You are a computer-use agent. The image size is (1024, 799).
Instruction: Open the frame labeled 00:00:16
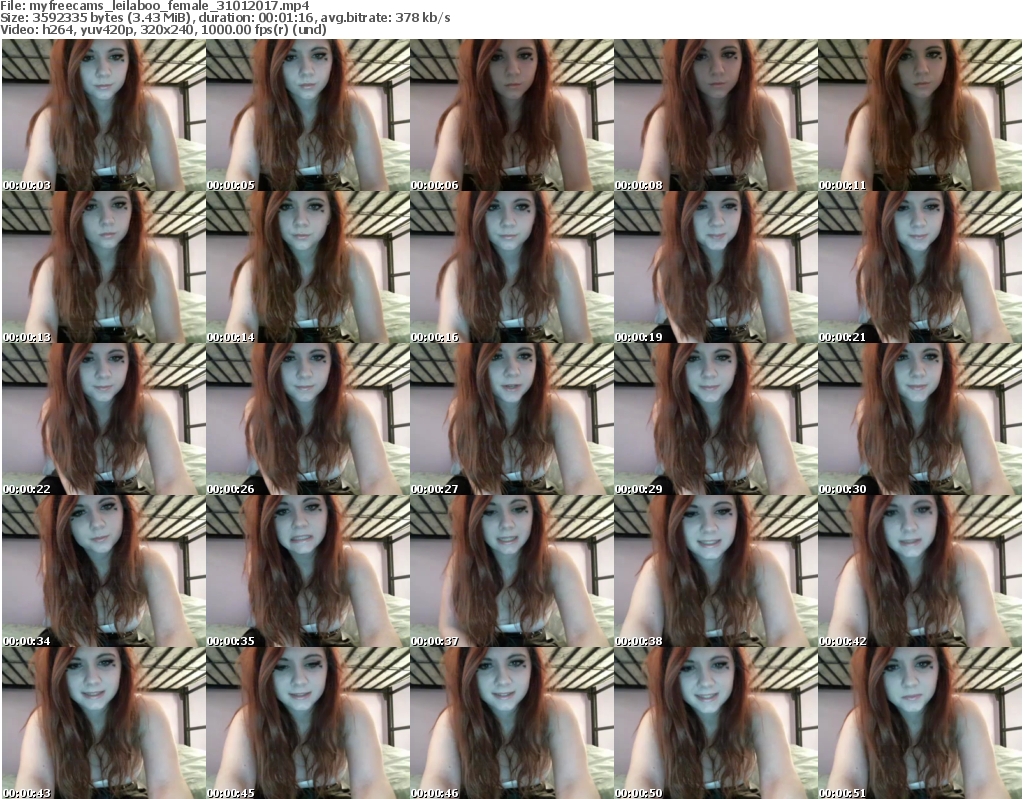click(x=511, y=267)
